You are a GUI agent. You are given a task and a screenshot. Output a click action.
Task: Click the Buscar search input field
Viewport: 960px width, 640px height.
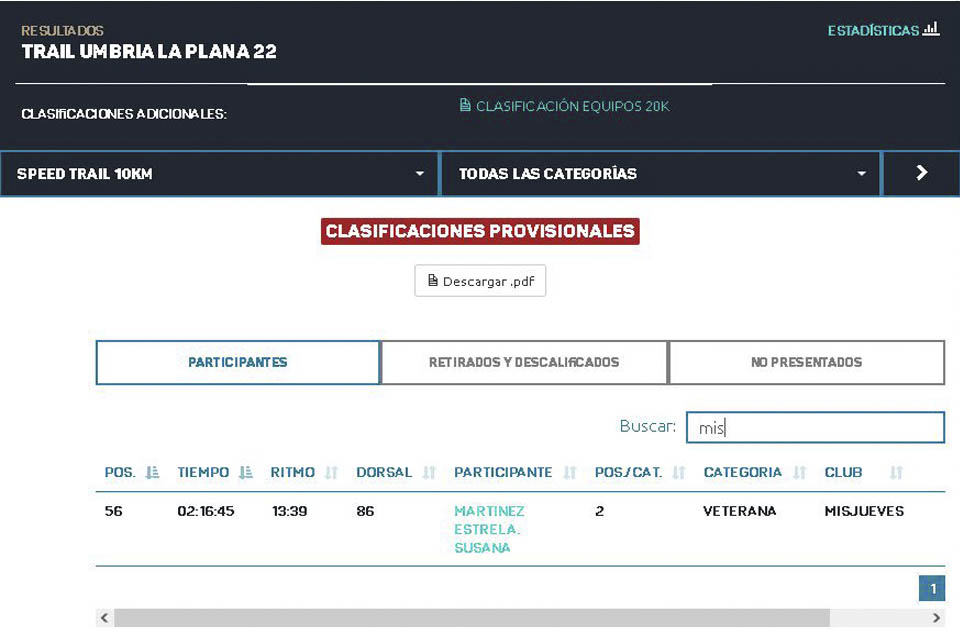coord(815,428)
